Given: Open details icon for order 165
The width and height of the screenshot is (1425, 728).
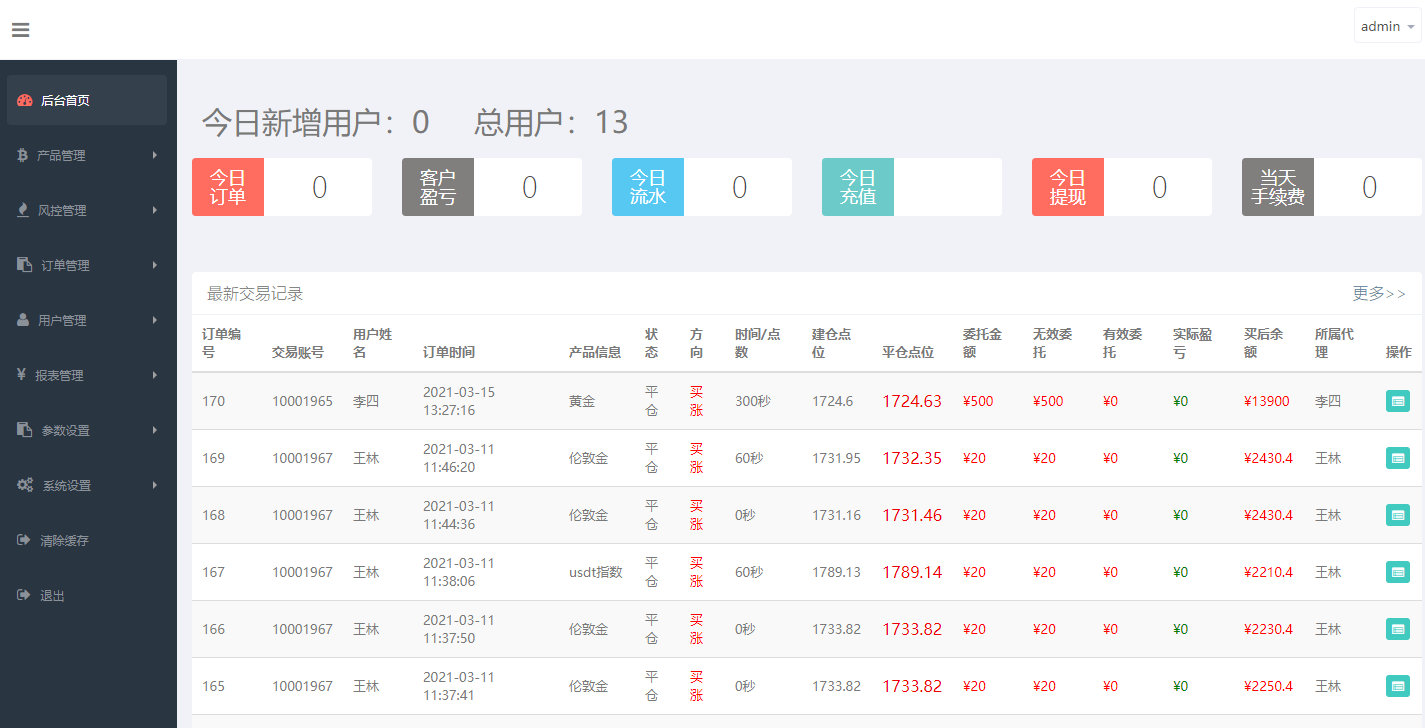Looking at the screenshot, I should click(x=1398, y=686).
